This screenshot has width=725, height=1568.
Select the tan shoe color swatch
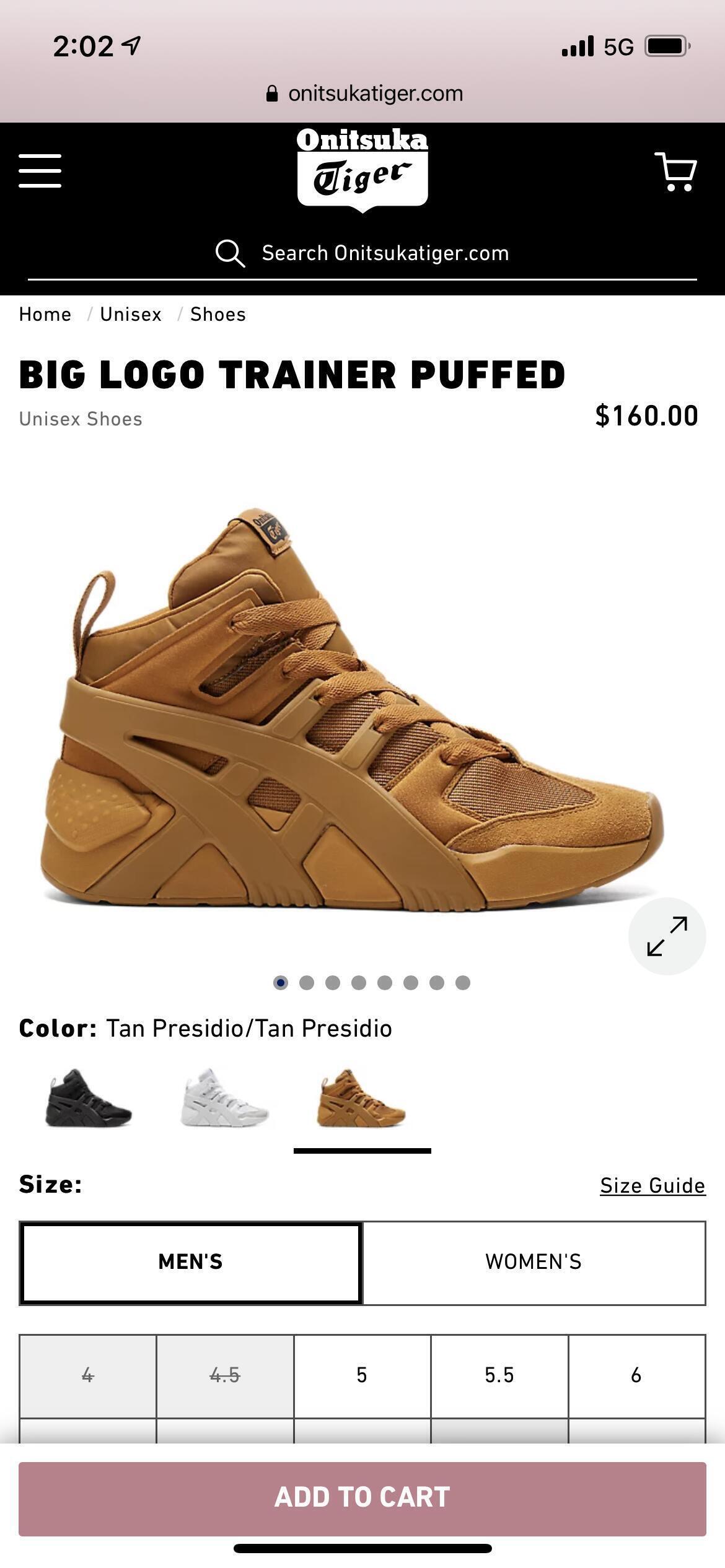tap(362, 1098)
